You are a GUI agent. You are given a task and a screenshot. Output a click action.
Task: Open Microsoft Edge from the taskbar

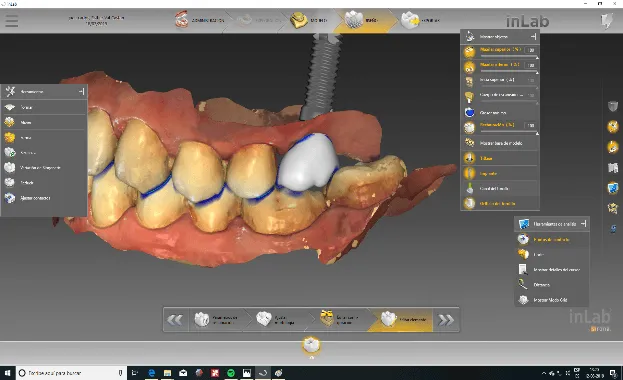pyautogui.click(x=151, y=373)
